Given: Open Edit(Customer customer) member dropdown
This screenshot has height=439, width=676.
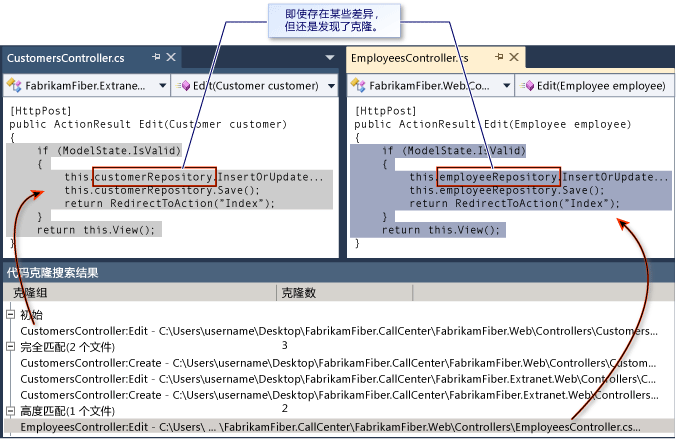Looking at the screenshot, I should tap(331, 86).
